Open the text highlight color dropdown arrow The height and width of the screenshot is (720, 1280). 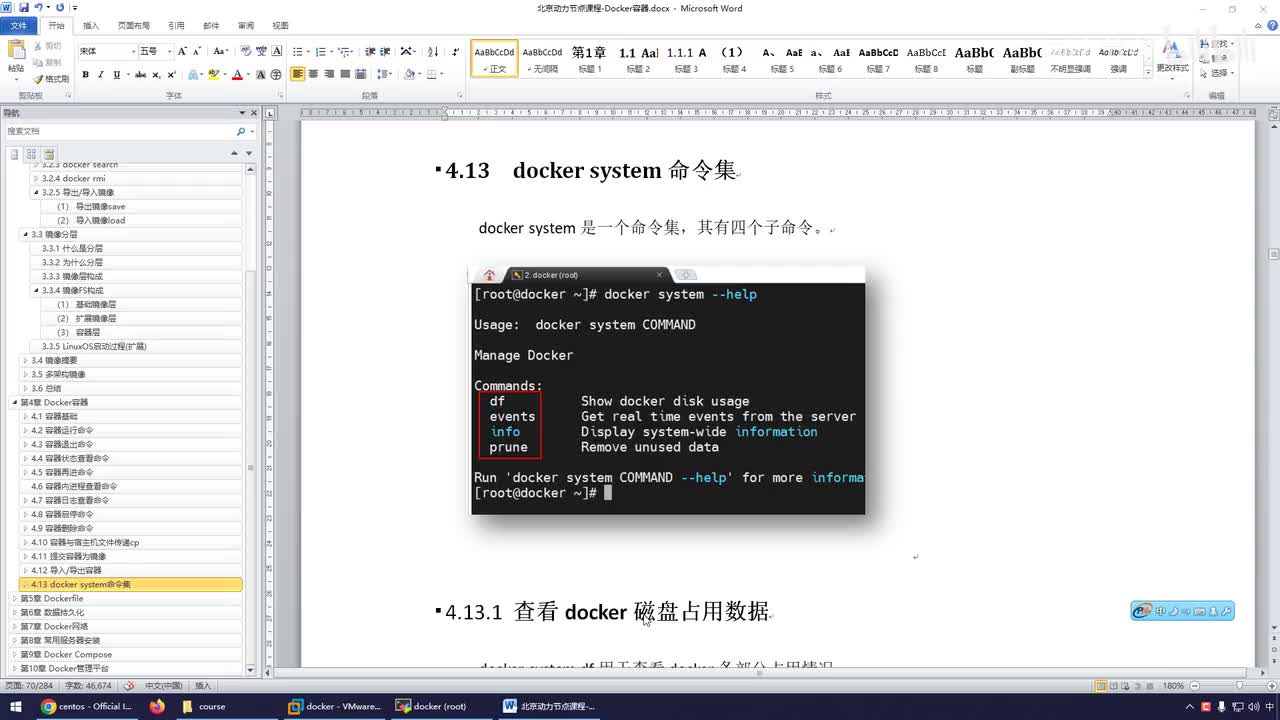(226, 75)
